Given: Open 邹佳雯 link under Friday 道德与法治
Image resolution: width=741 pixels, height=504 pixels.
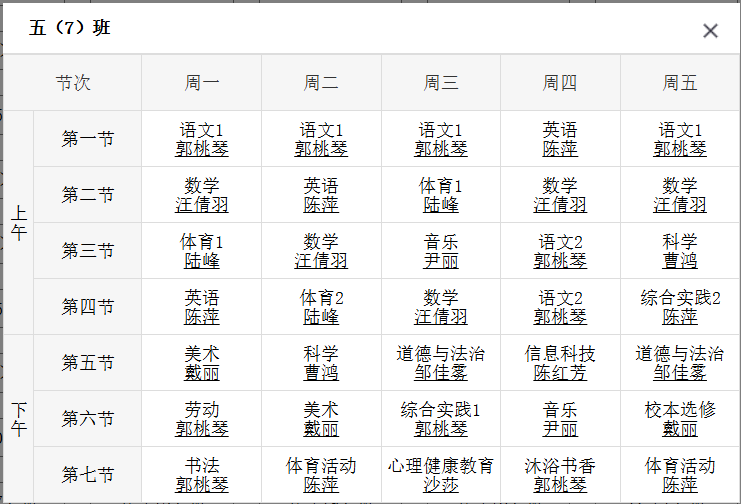Looking at the screenshot, I should pos(680,373).
